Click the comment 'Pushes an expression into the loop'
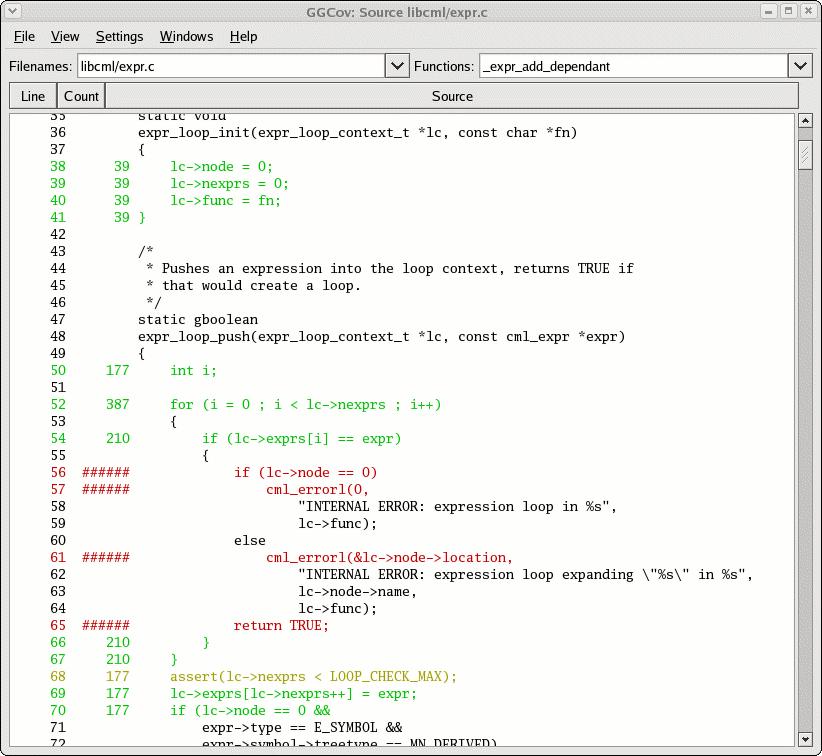Screen dimensions: 822x756 pos(397,268)
